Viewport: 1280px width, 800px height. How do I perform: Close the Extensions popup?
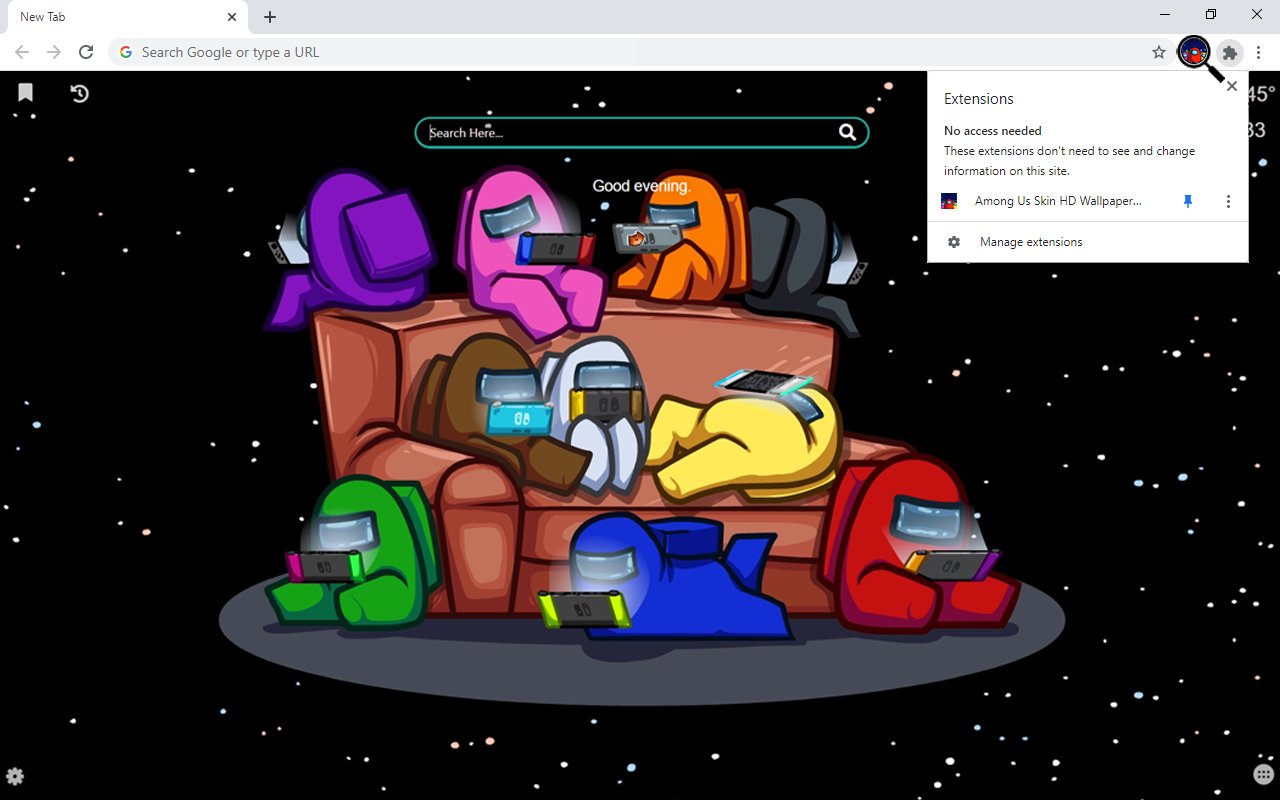coord(1232,86)
